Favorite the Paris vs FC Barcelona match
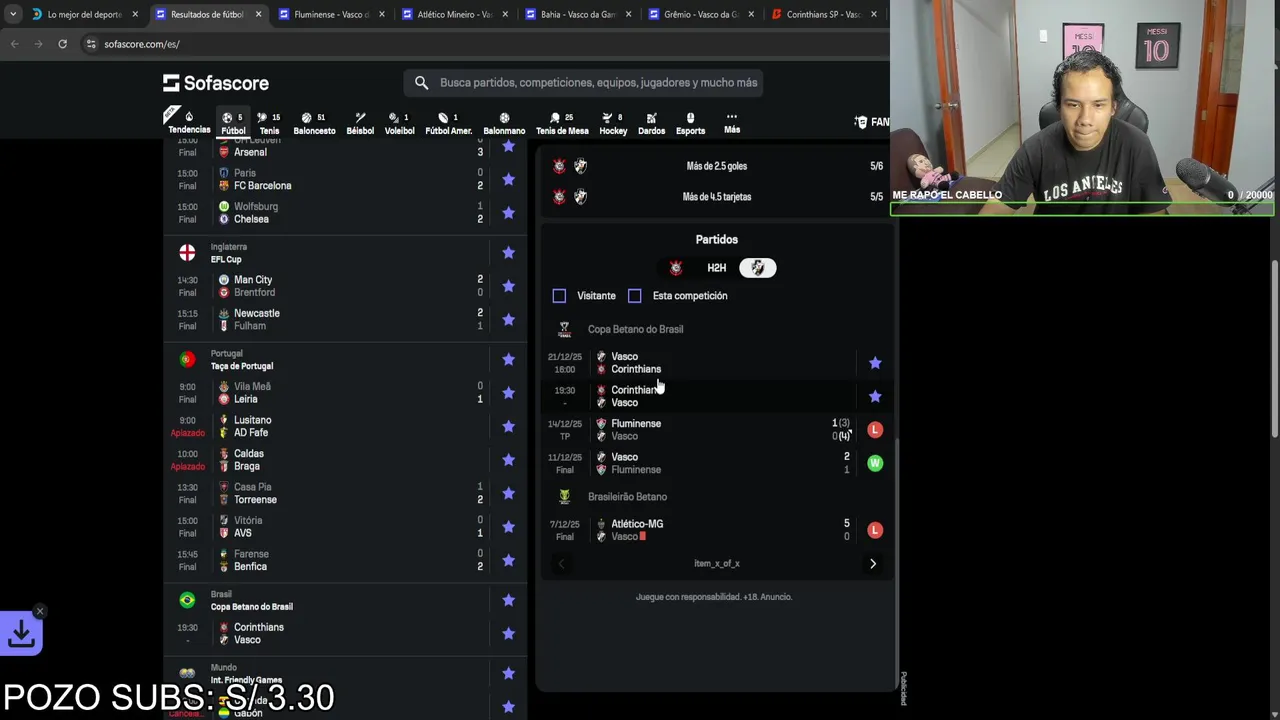Image resolution: width=1280 pixels, height=720 pixels. pyautogui.click(x=508, y=179)
